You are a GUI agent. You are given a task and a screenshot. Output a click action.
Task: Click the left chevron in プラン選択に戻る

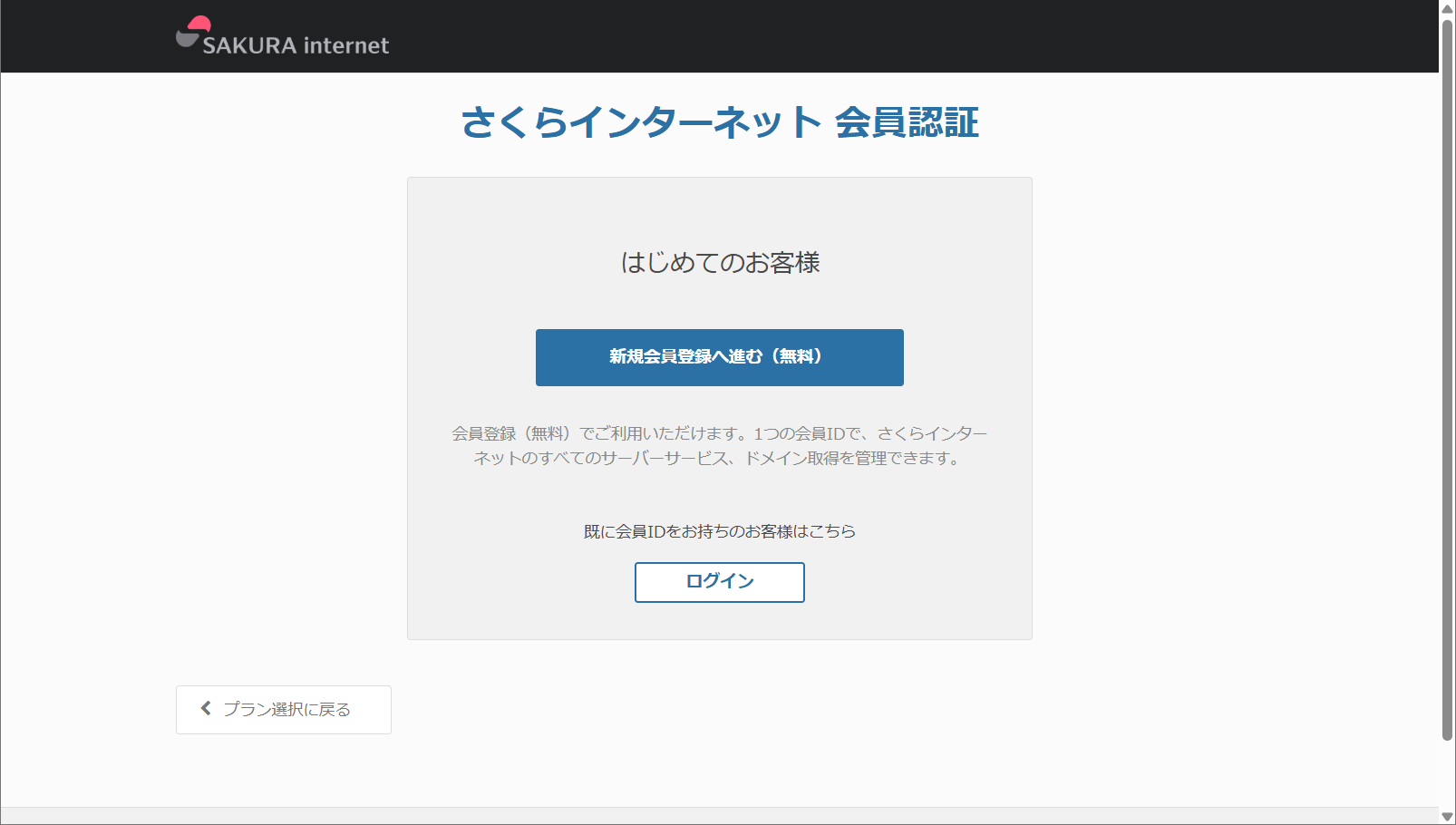206,708
